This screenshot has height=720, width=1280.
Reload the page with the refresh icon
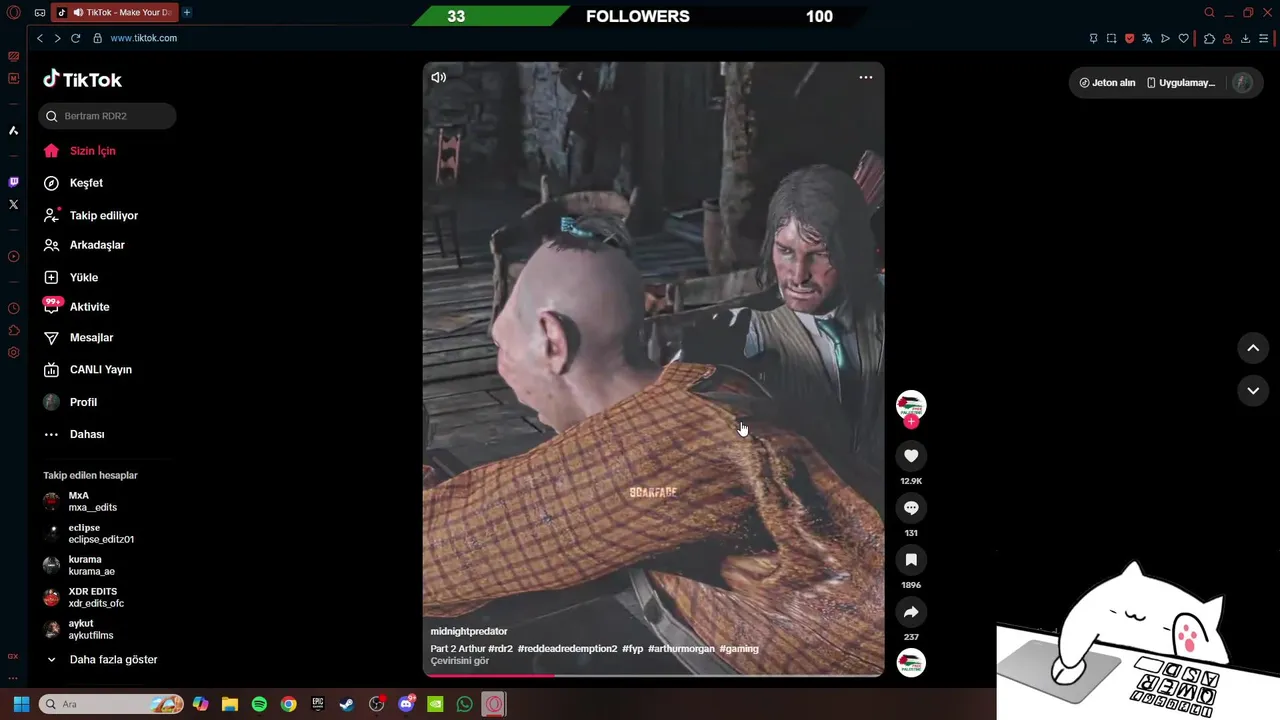(x=75, y=38)
